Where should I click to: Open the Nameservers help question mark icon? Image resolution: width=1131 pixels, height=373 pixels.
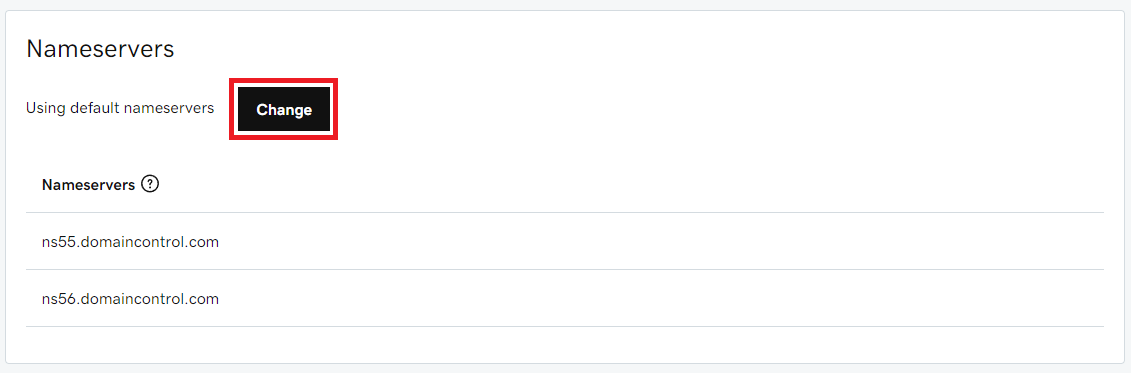150,184
